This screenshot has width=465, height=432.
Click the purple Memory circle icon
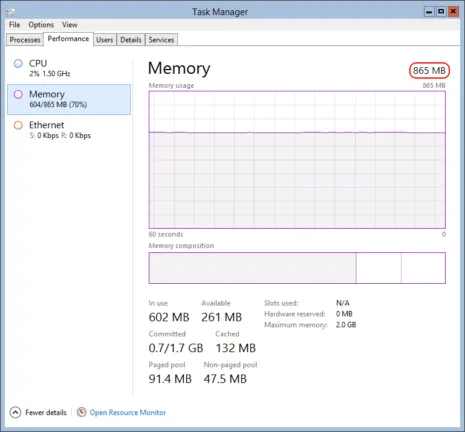coord(18,94)
